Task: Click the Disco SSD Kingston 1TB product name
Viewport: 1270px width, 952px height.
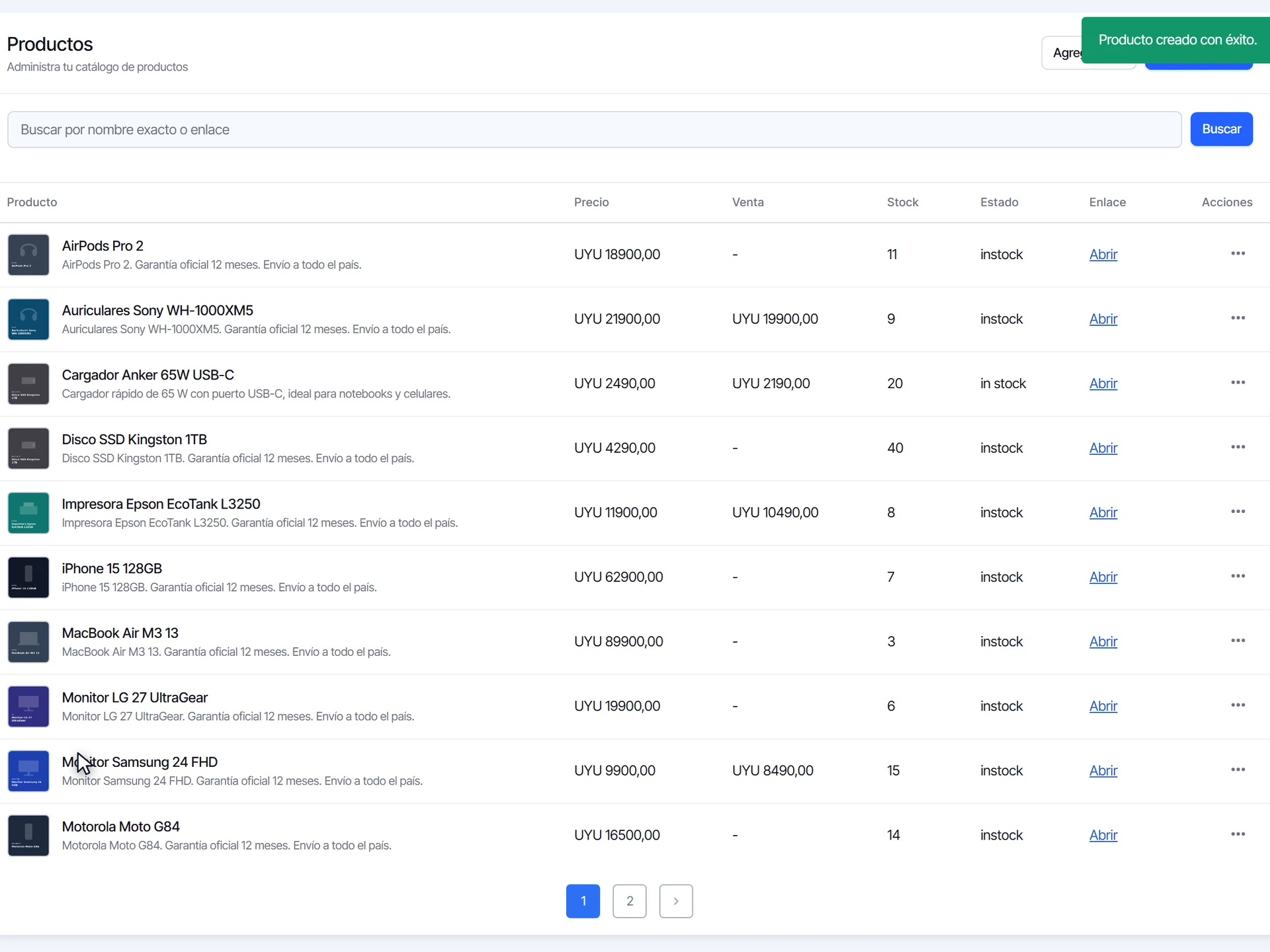Action: (x=134, y=440)
